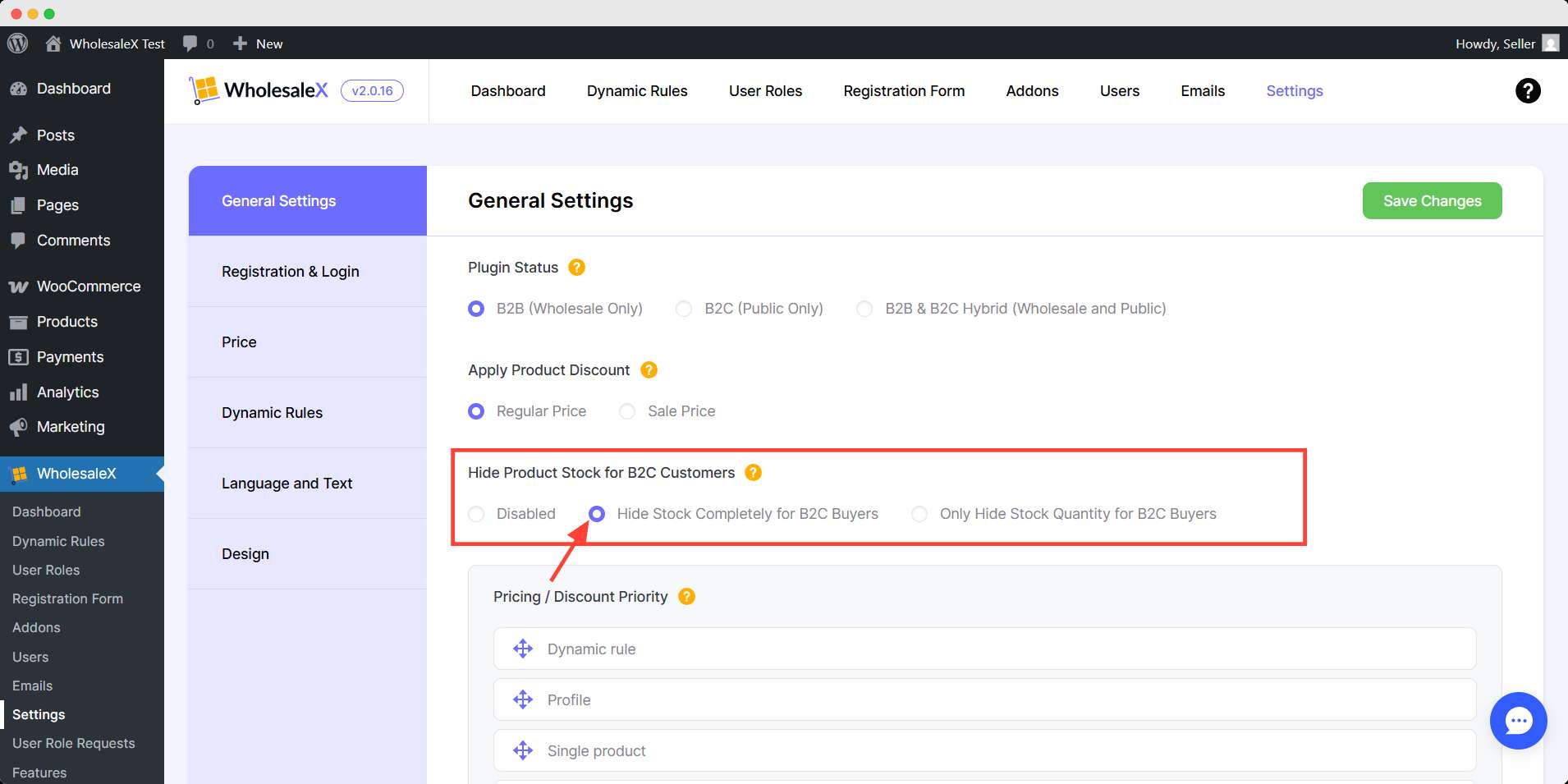Click the plus New icon in admin bar
Screen dimensions: 1568x784
[x=240, y=44]
